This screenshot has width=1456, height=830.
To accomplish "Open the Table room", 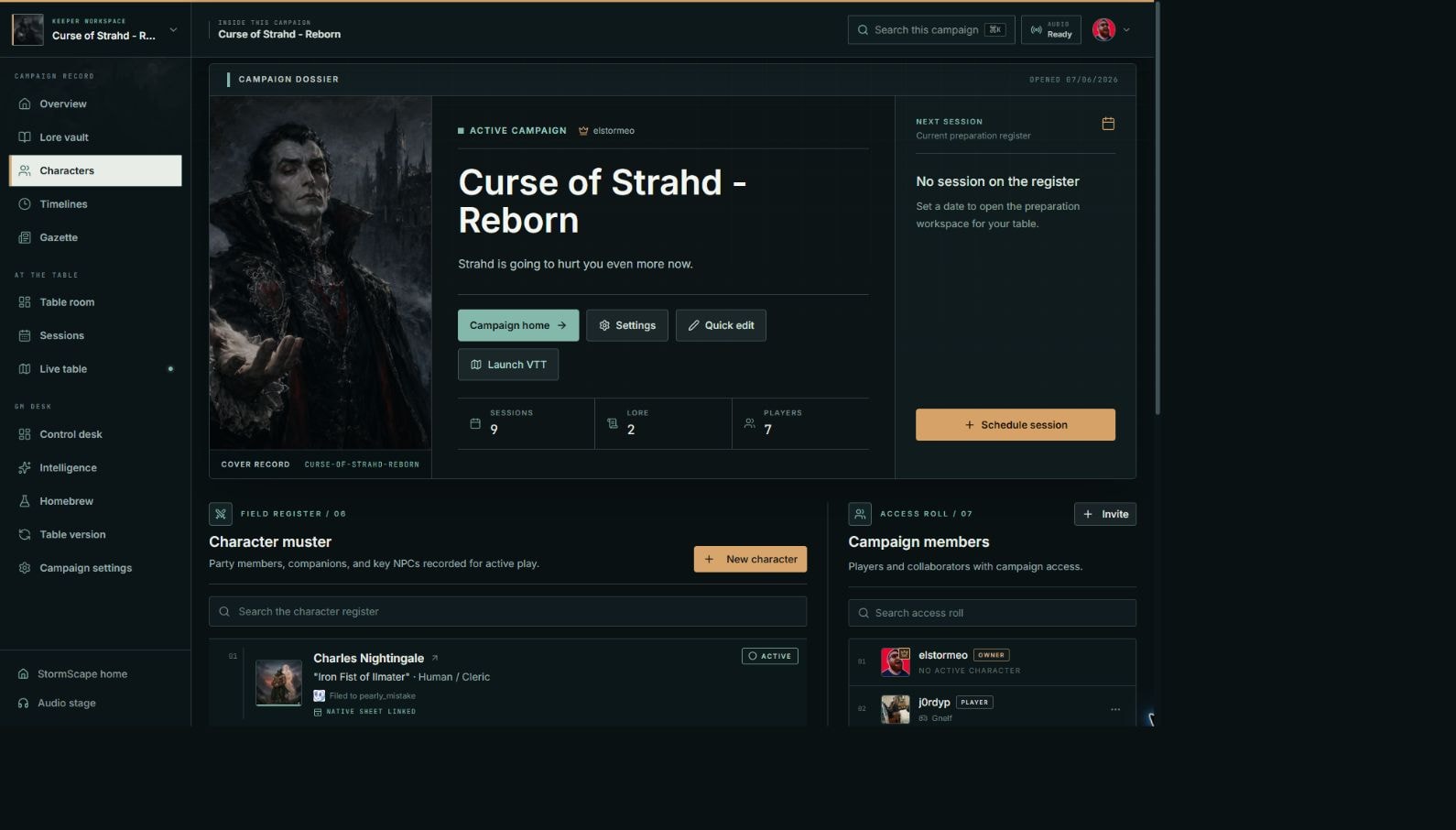I will (x=95, y=302).
